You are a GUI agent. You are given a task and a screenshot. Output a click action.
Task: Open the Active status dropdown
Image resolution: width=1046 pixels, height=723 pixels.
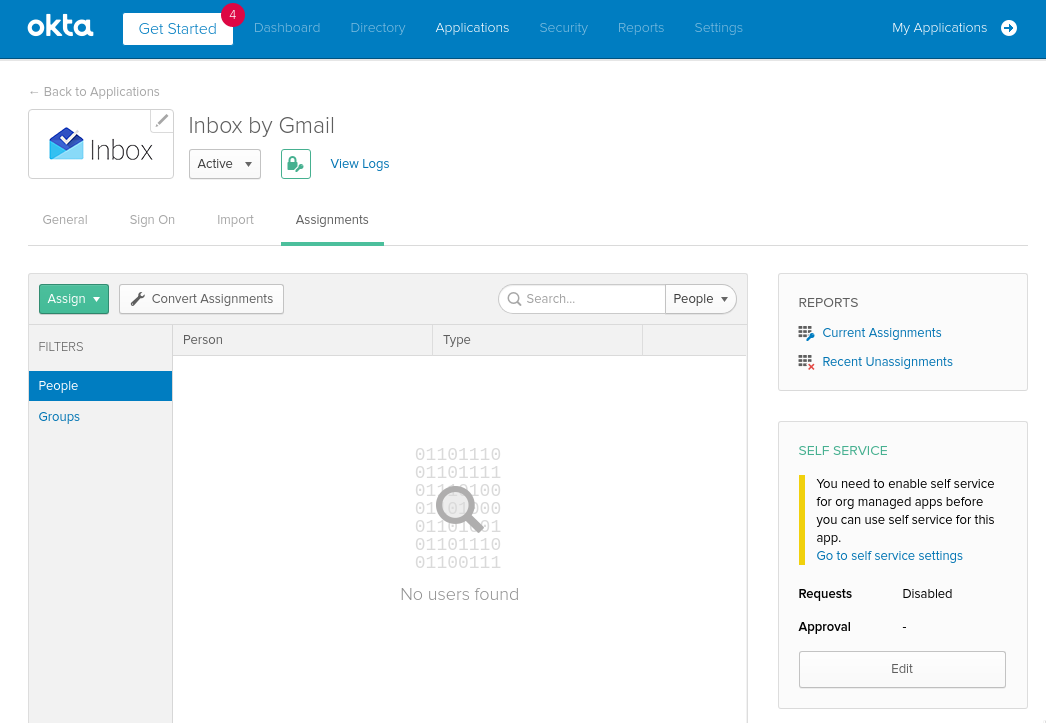pos(225,164)
